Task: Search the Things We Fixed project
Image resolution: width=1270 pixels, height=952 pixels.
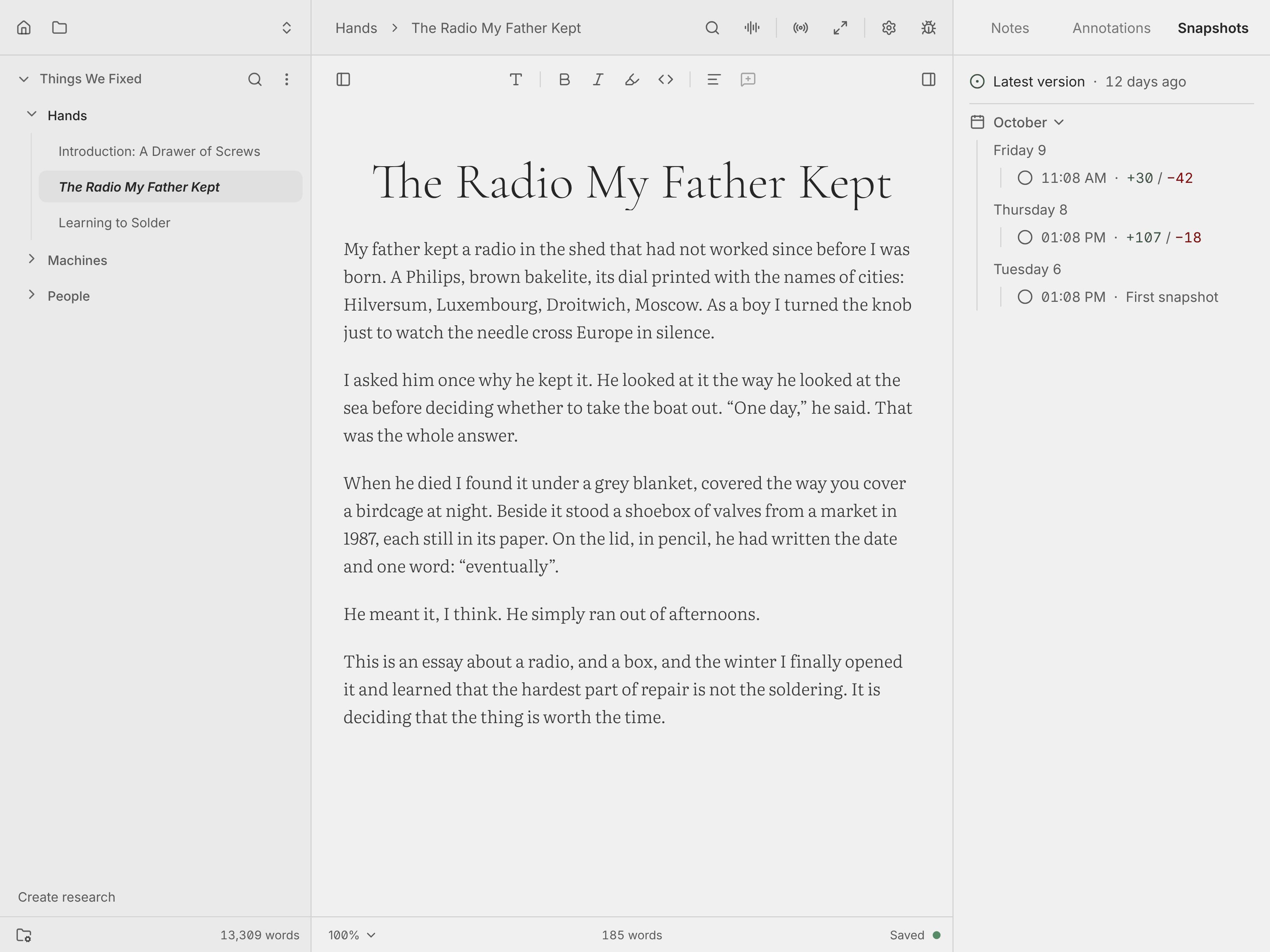Action: 255,79
